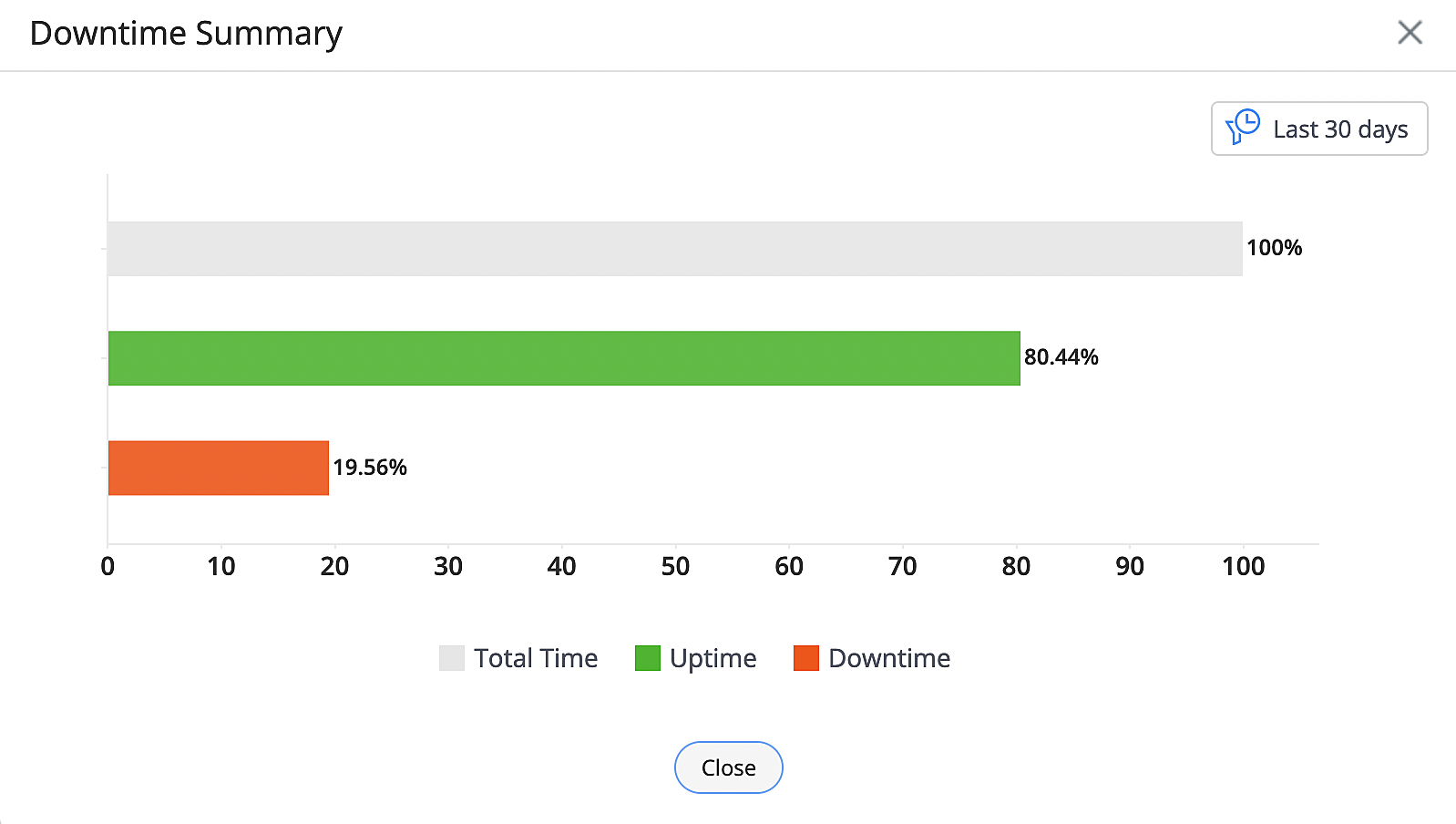Select the green Uptime bar

[563, 357]
